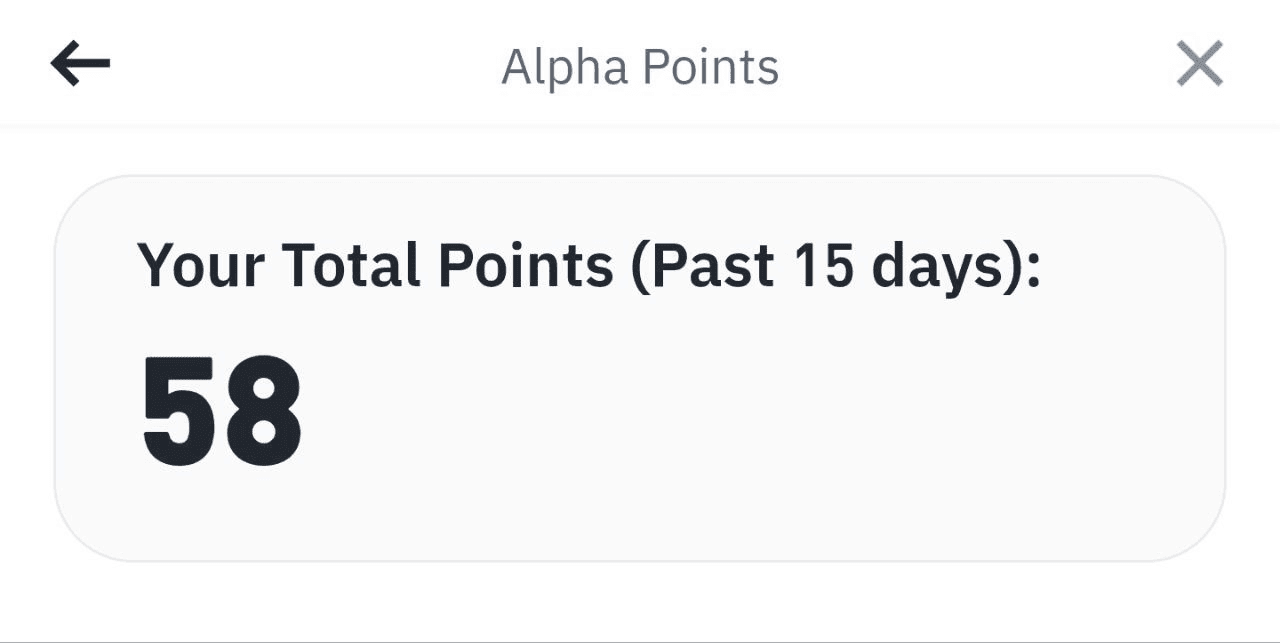Close the Alpha Points page with X
This screenshot has width=1280, height=643.
(x=1199, y=66)
